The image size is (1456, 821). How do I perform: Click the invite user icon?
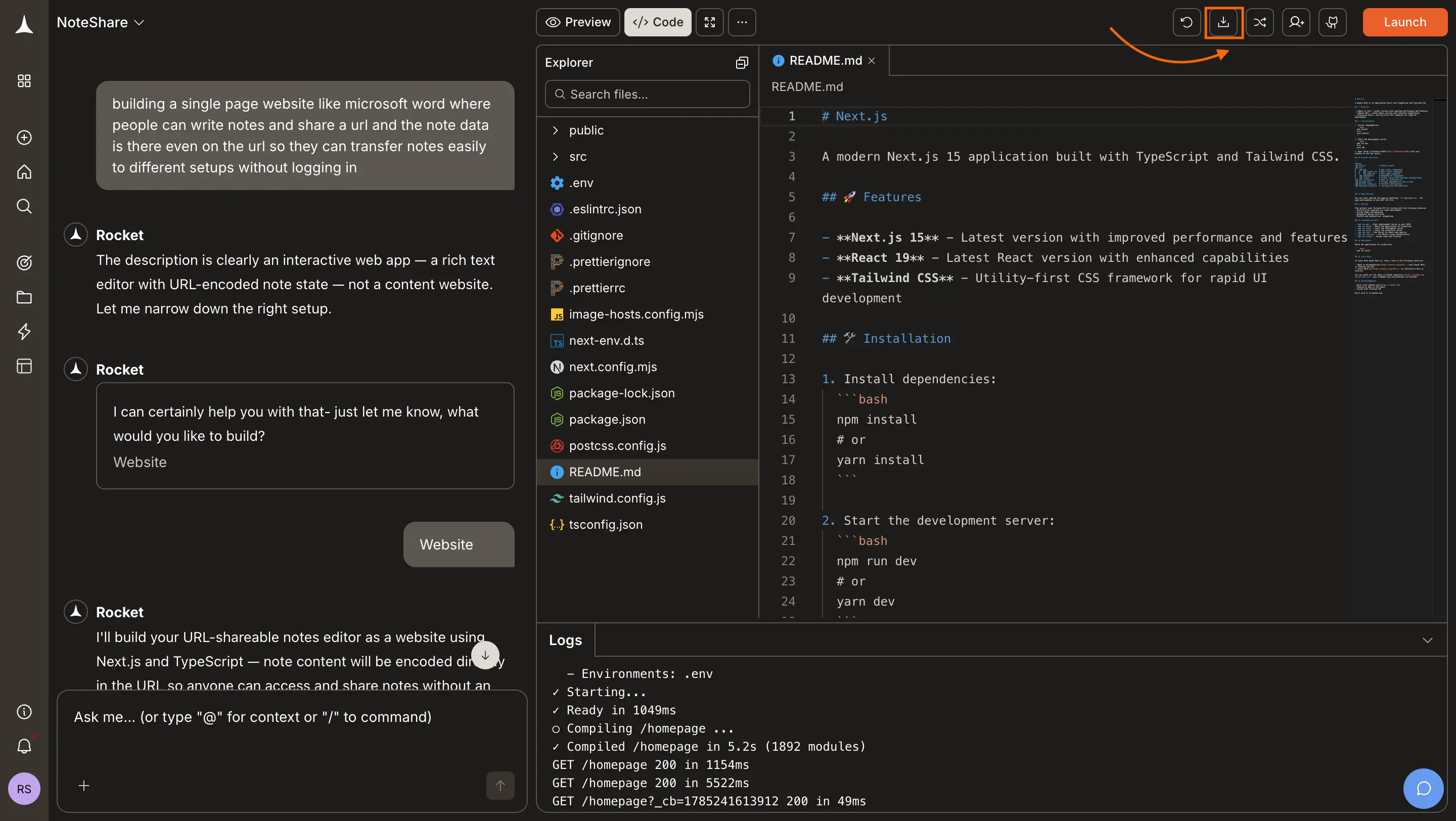pos(1296,22)
